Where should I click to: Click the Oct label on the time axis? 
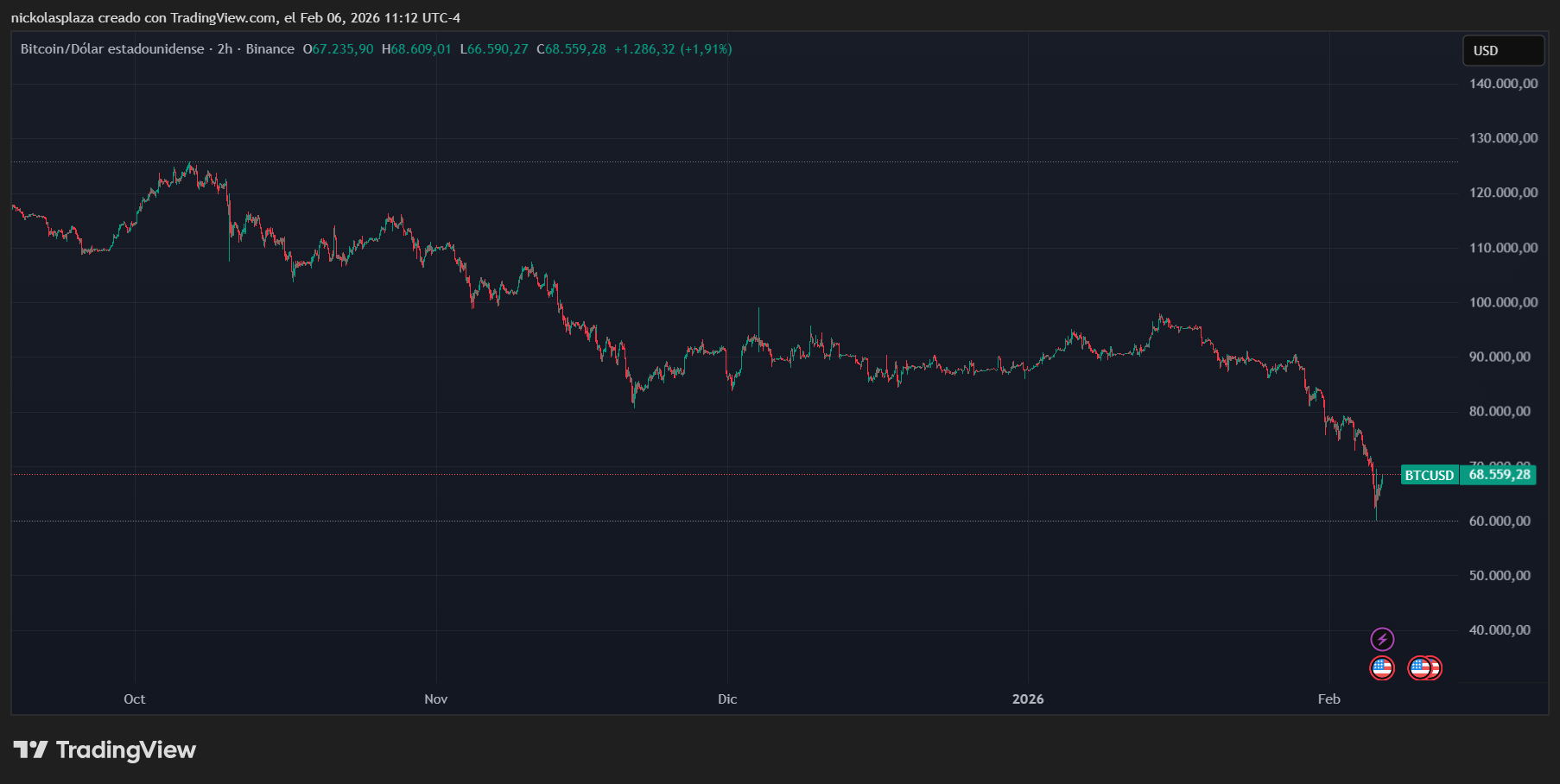pyautogui.click(x=135, y=699)
